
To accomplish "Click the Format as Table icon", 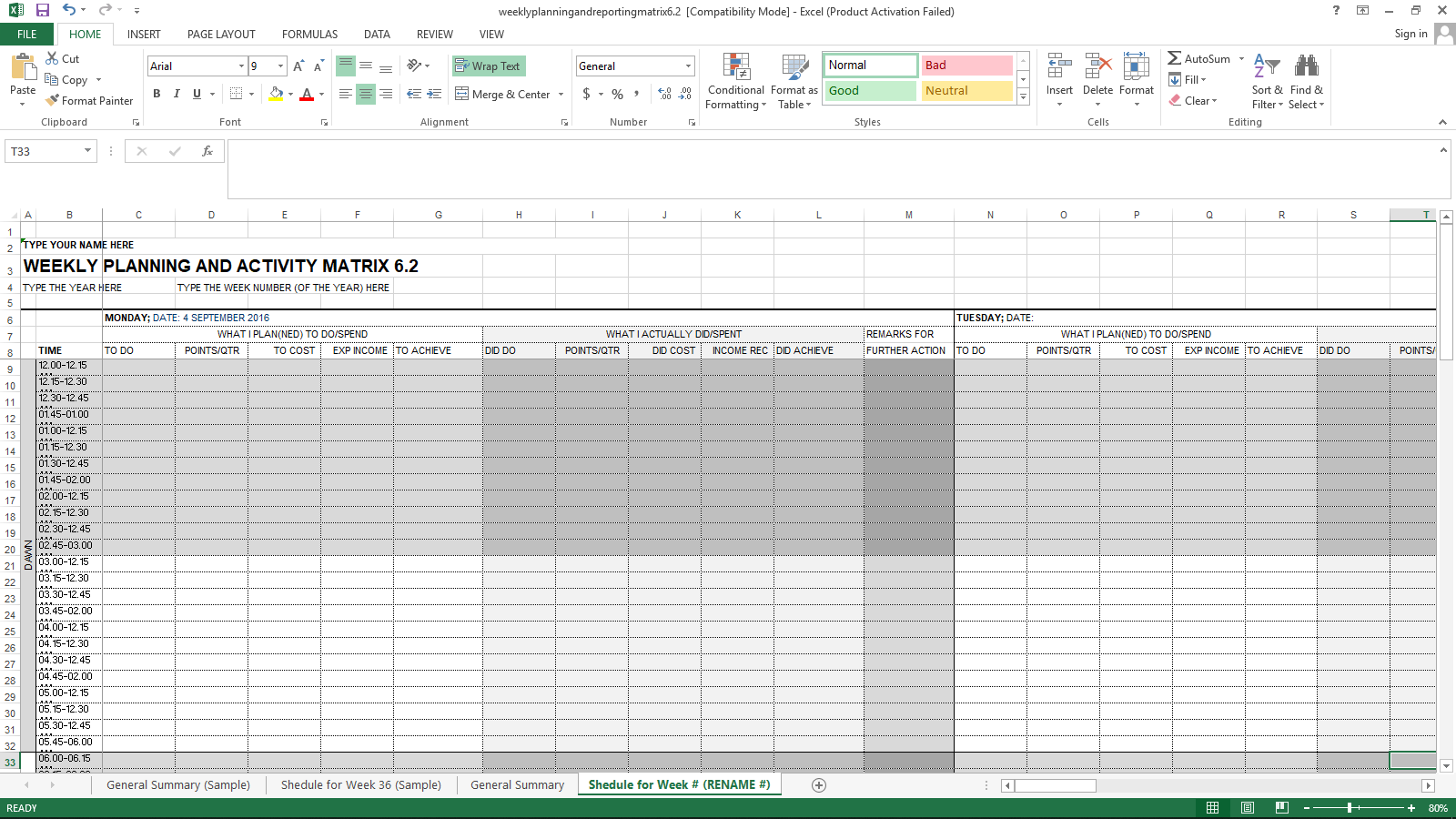I will [x=793, y=81].
